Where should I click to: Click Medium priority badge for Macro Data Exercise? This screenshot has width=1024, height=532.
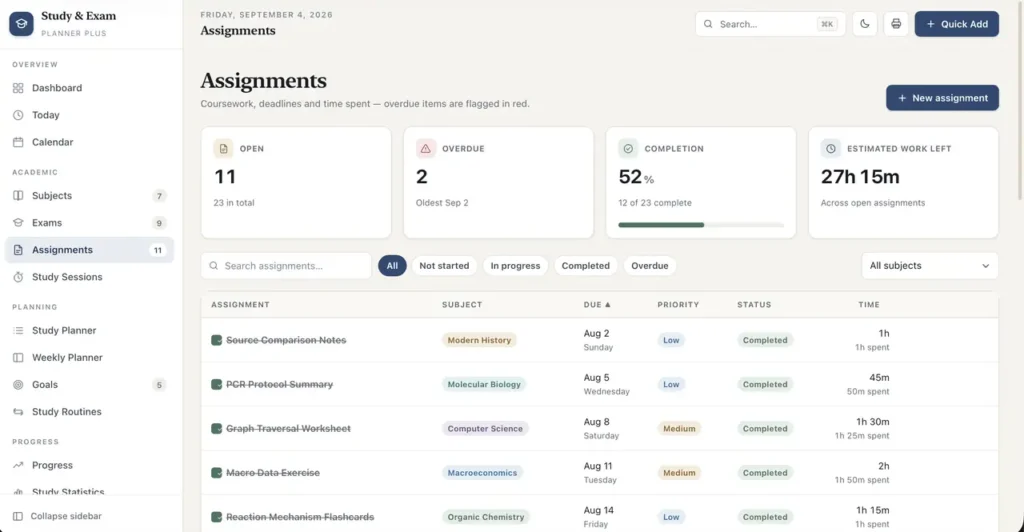pyautogui.click(x=679, y=473)
